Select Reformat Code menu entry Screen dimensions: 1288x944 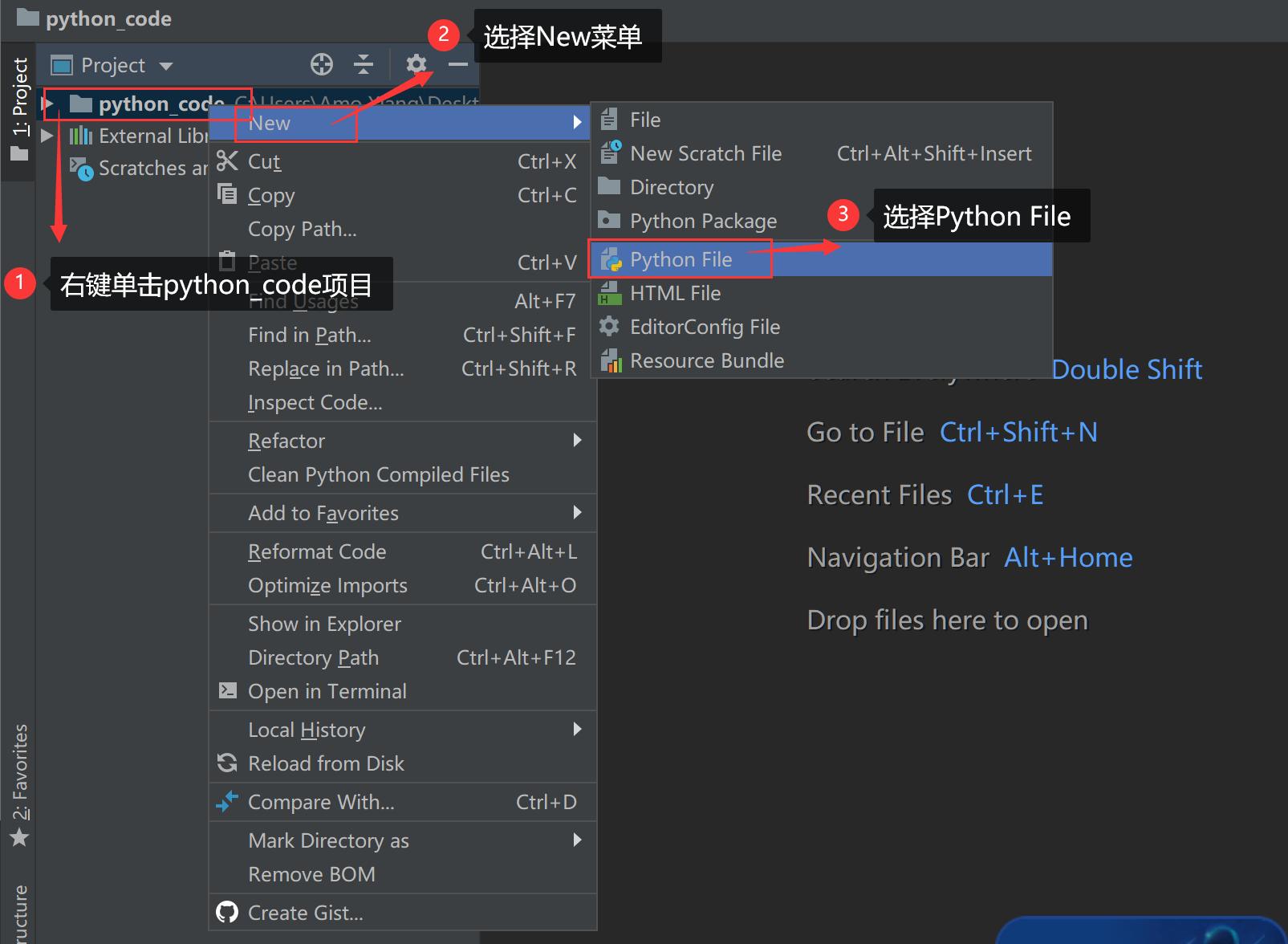[x=403, y=551]
